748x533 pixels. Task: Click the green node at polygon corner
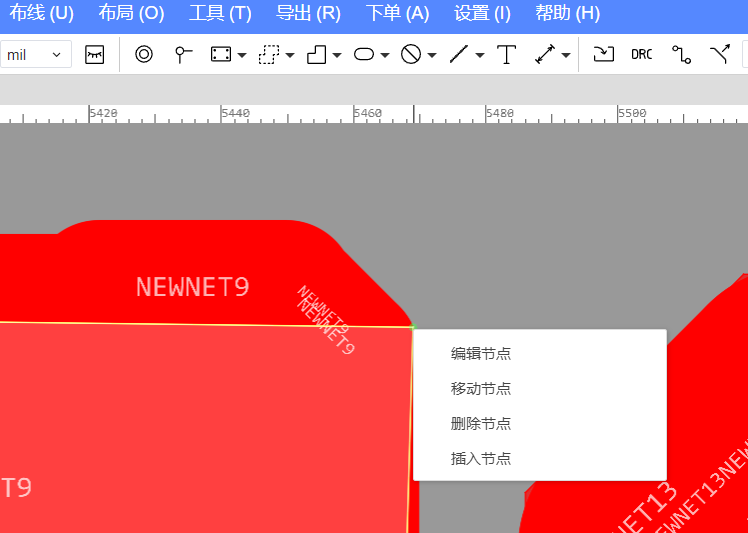click(412, 326)
